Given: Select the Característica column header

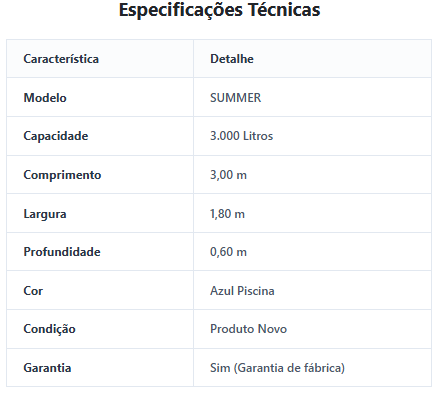Looking at the screenshot, I should pyautogui.click(x=61, y=59).
